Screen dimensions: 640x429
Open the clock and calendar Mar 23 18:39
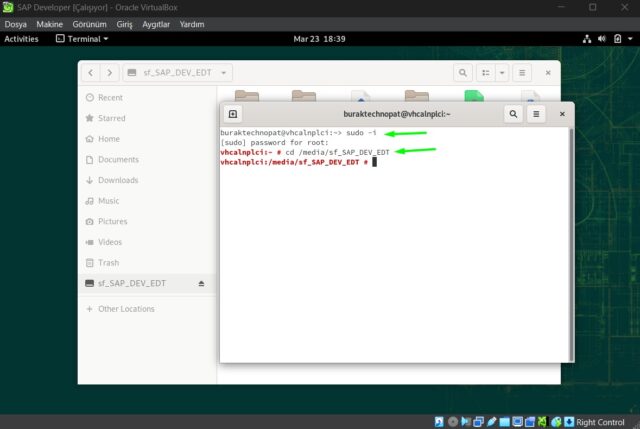click(x=319, y=39)
